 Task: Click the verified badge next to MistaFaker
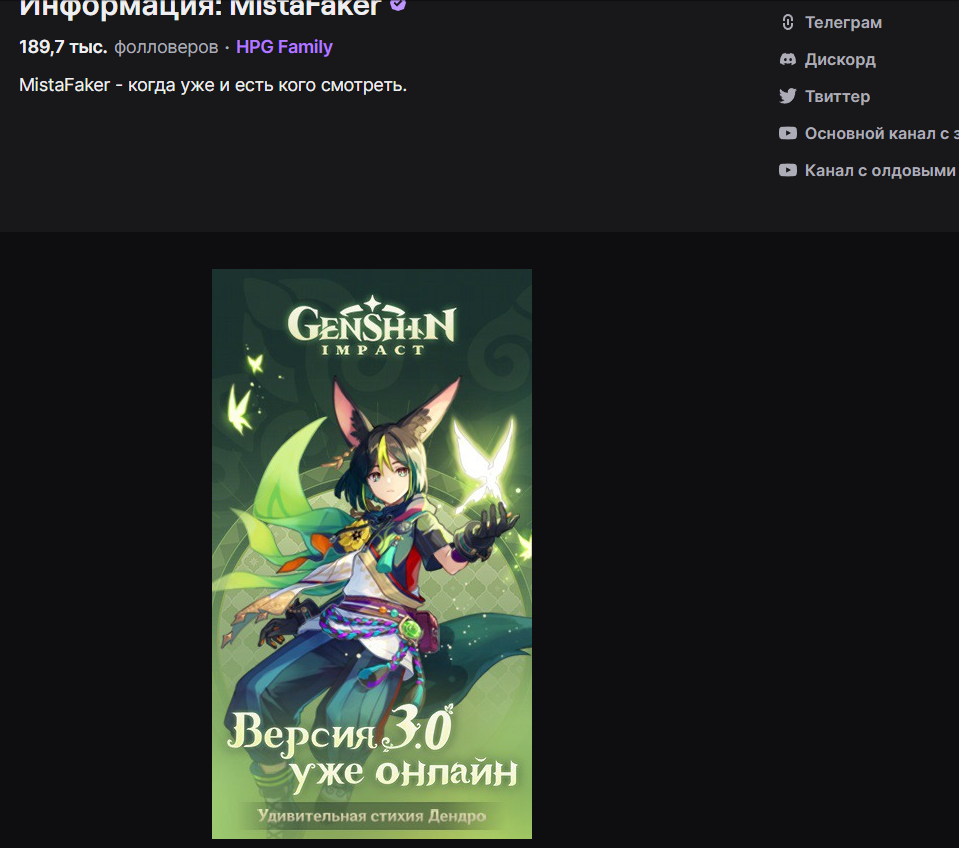click(398, 5)
